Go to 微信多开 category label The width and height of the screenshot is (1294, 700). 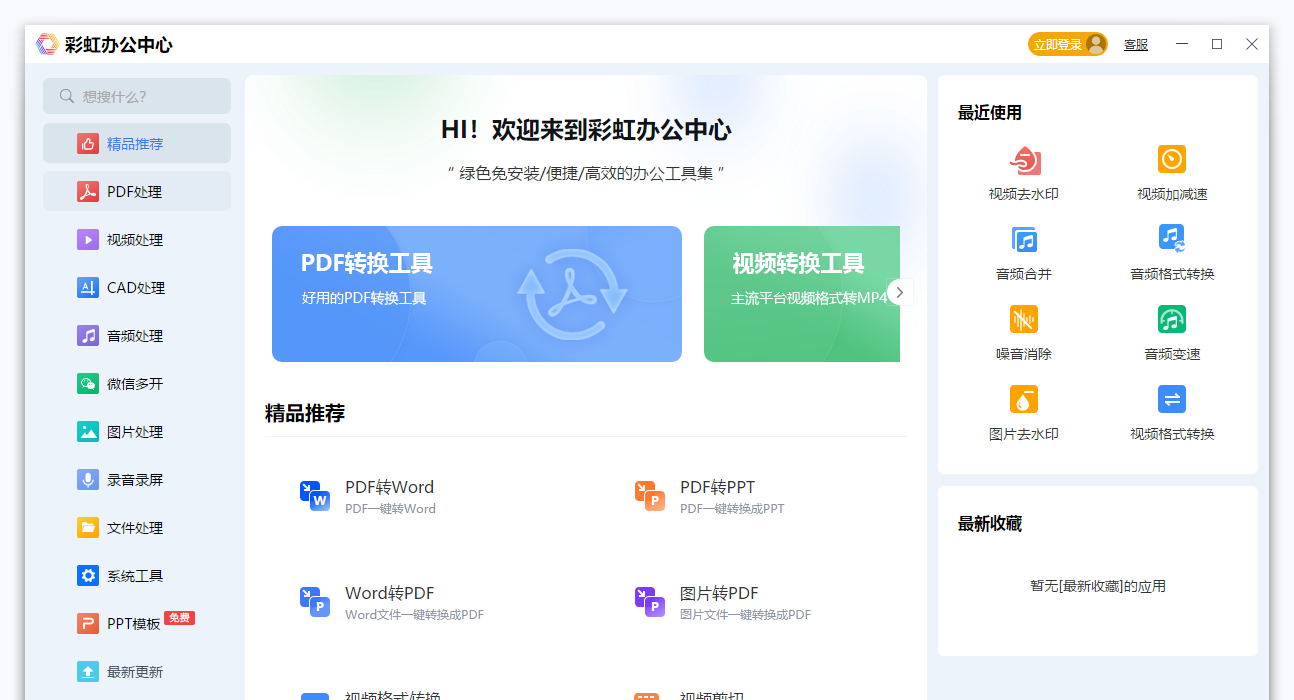coord(135,384)
